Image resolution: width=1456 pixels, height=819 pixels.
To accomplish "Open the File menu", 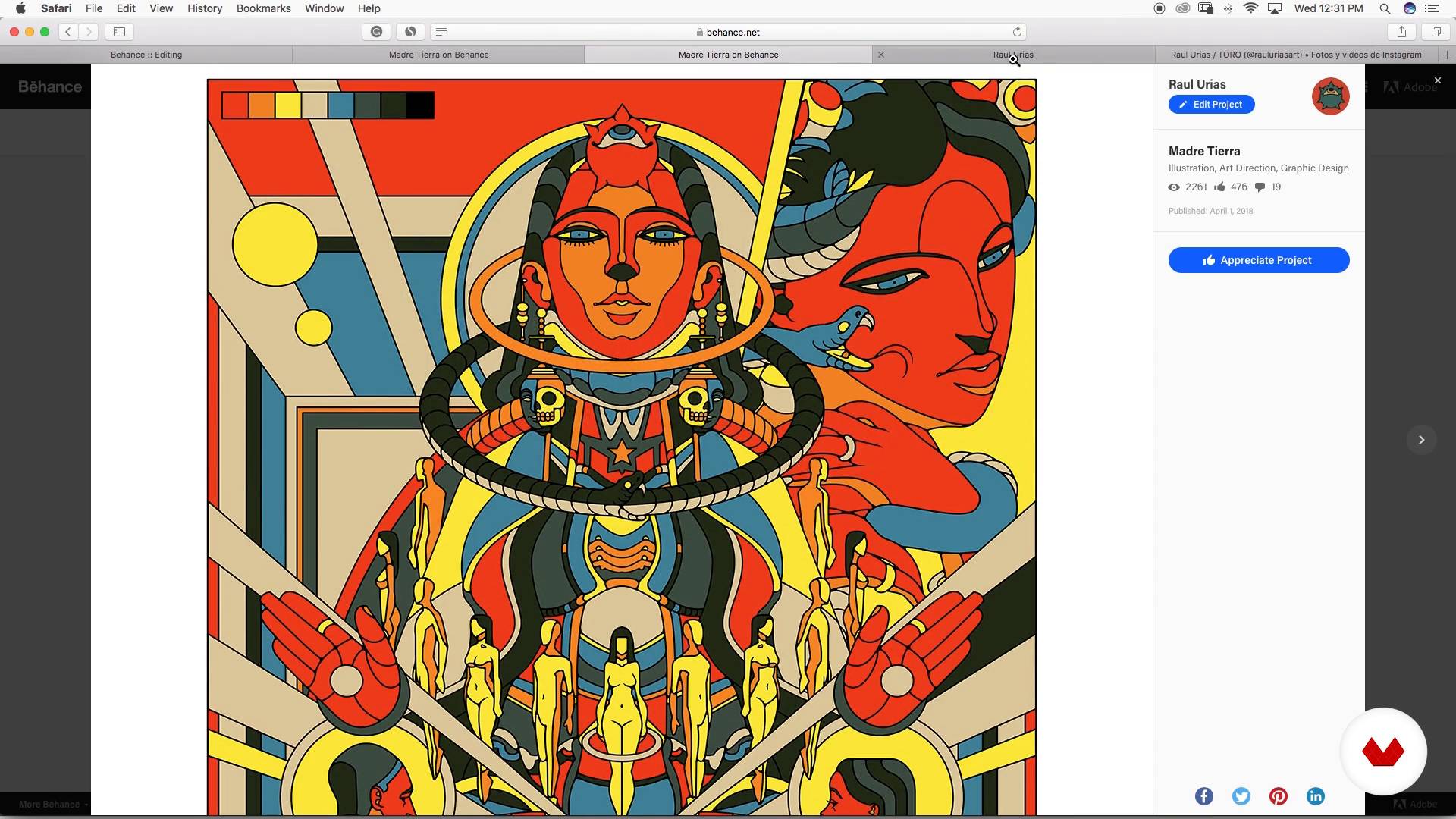I will 94,8.
